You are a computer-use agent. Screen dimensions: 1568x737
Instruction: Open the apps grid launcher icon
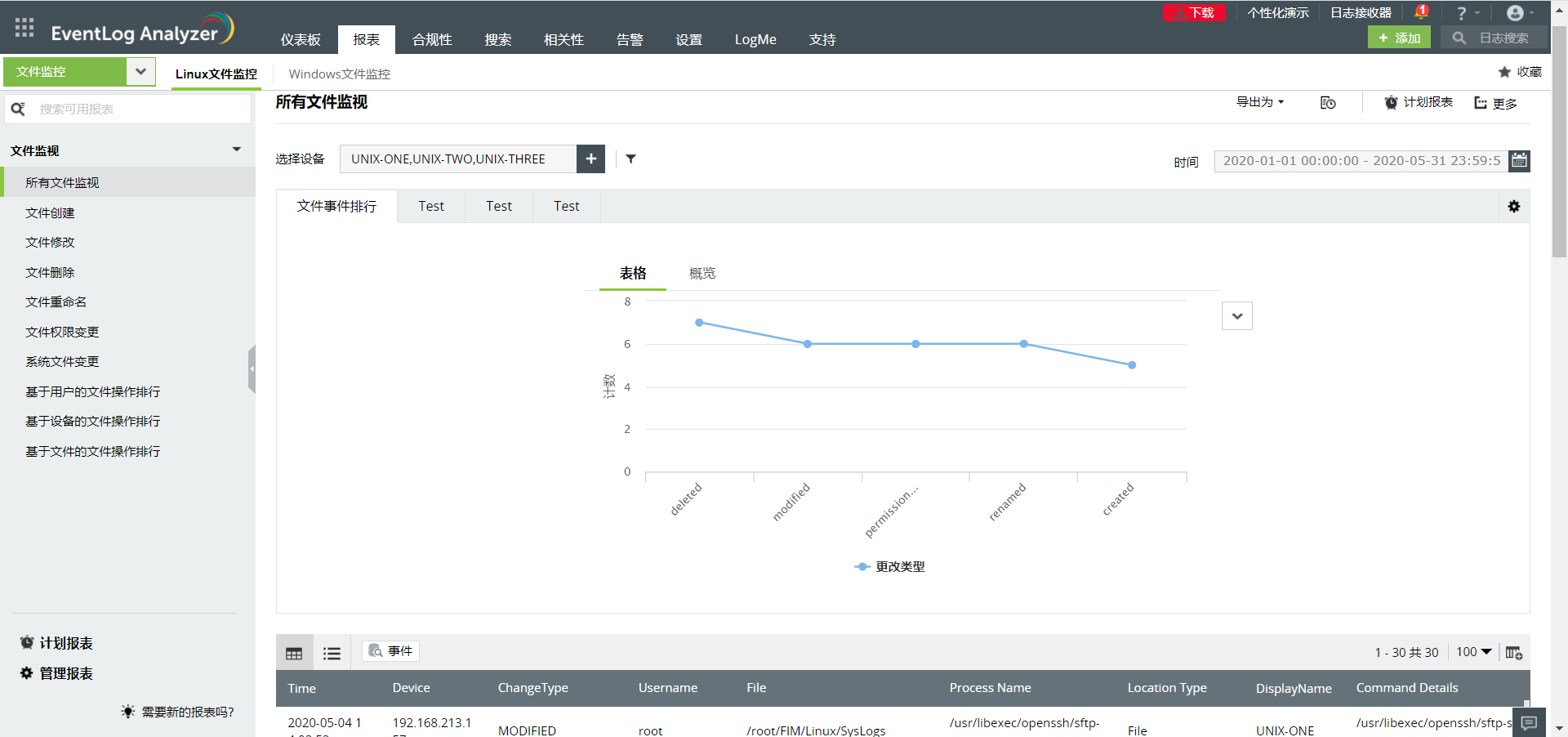24,28
